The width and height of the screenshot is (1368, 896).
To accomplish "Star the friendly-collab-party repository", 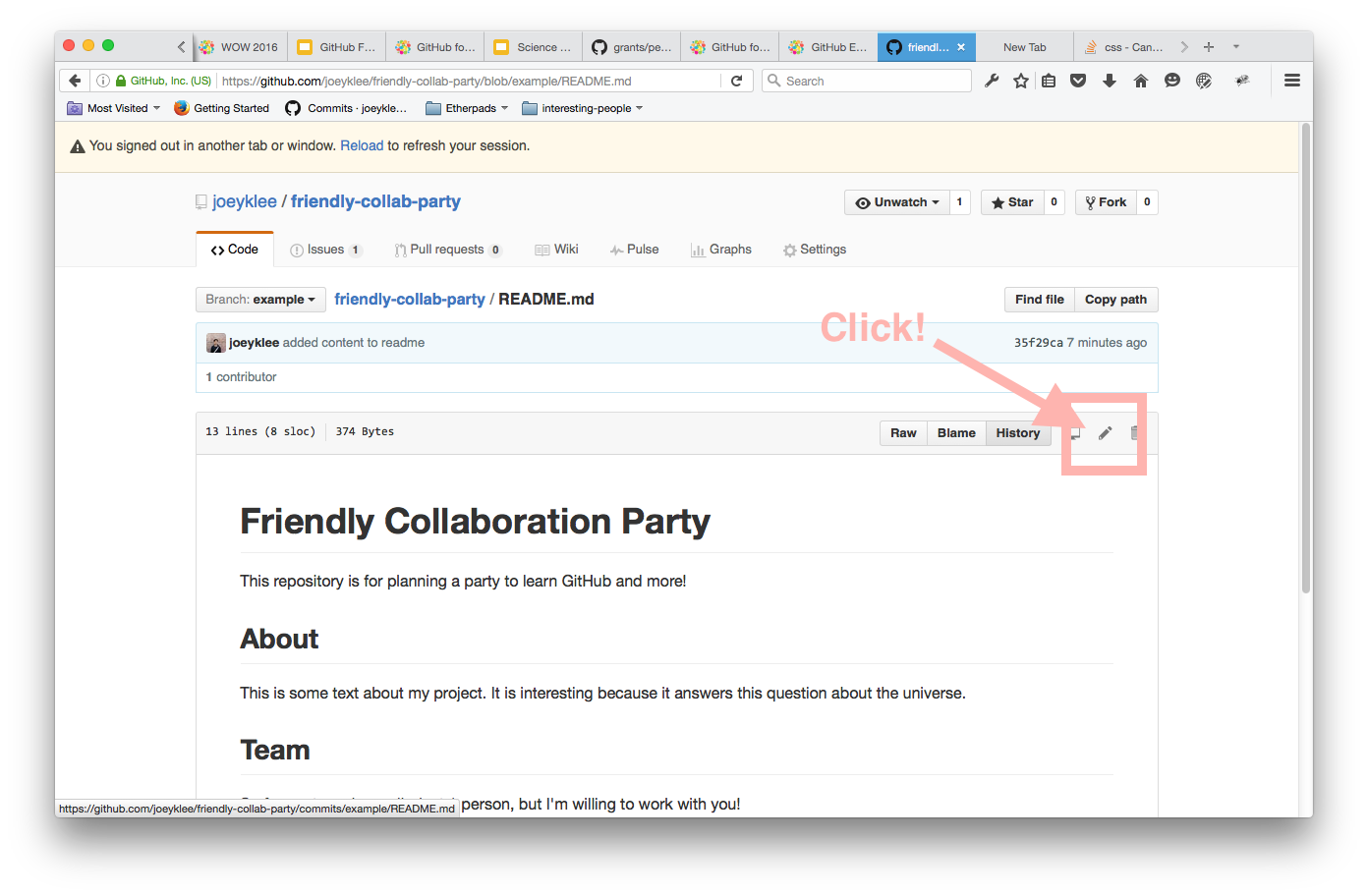I will tap(1012, 202).
